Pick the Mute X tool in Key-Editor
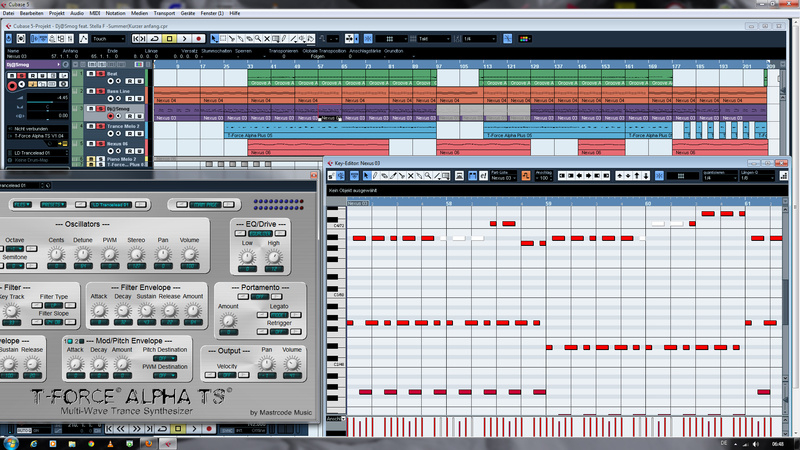The height and width of the screenshot is (450, 800). click(x=410, y=176)
